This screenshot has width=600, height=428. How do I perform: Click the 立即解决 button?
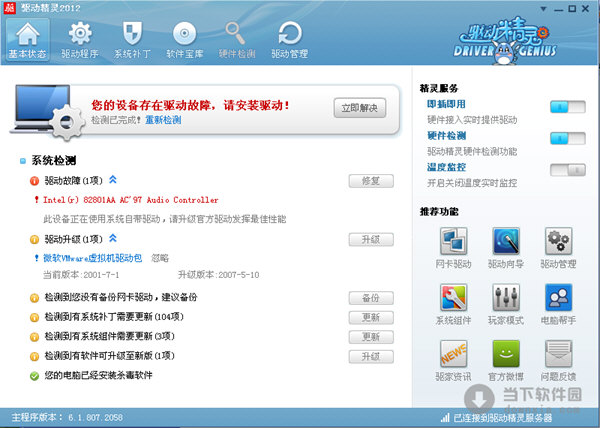pos(360,108)
